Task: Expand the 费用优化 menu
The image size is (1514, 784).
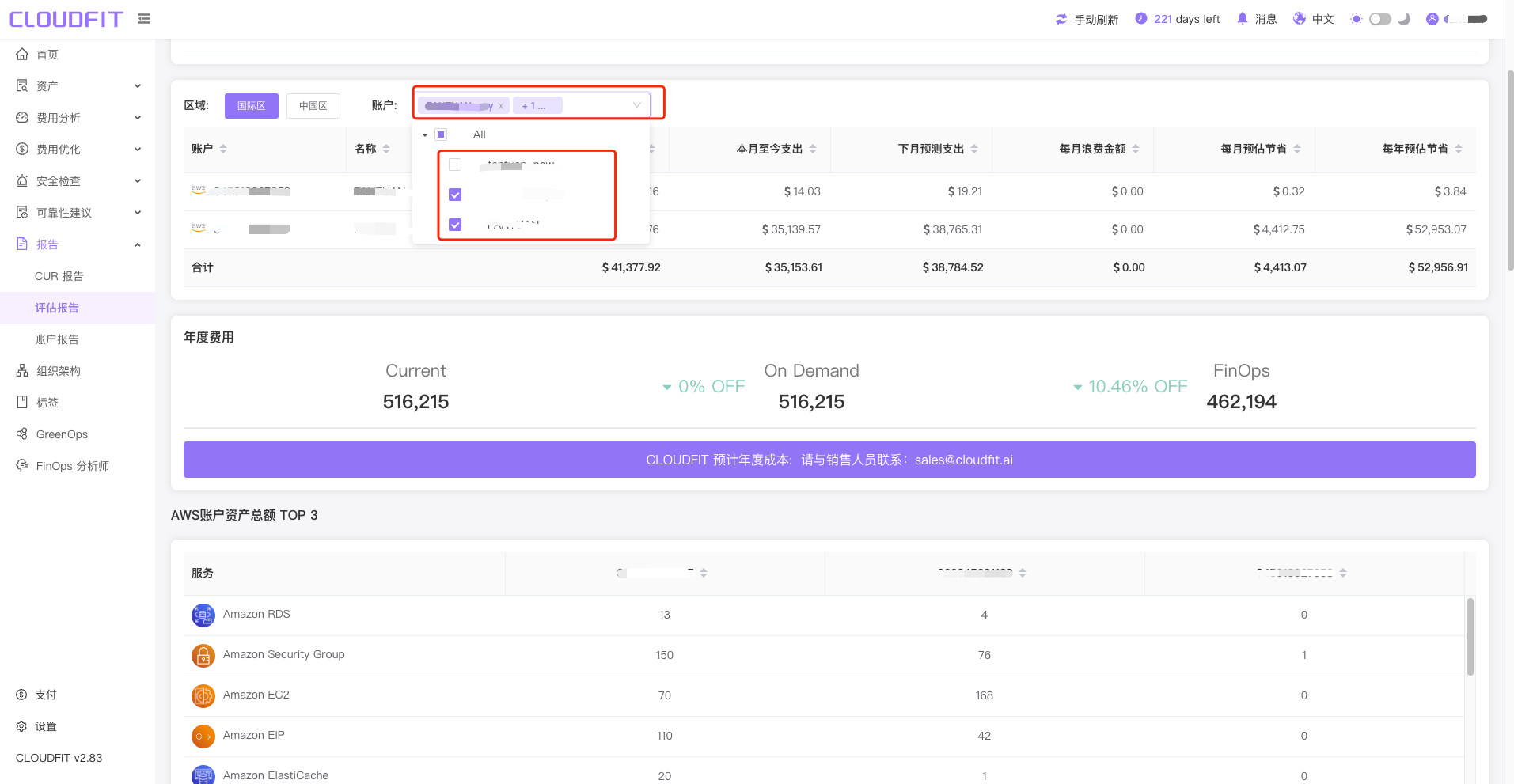Action: [x=78, y=150]
